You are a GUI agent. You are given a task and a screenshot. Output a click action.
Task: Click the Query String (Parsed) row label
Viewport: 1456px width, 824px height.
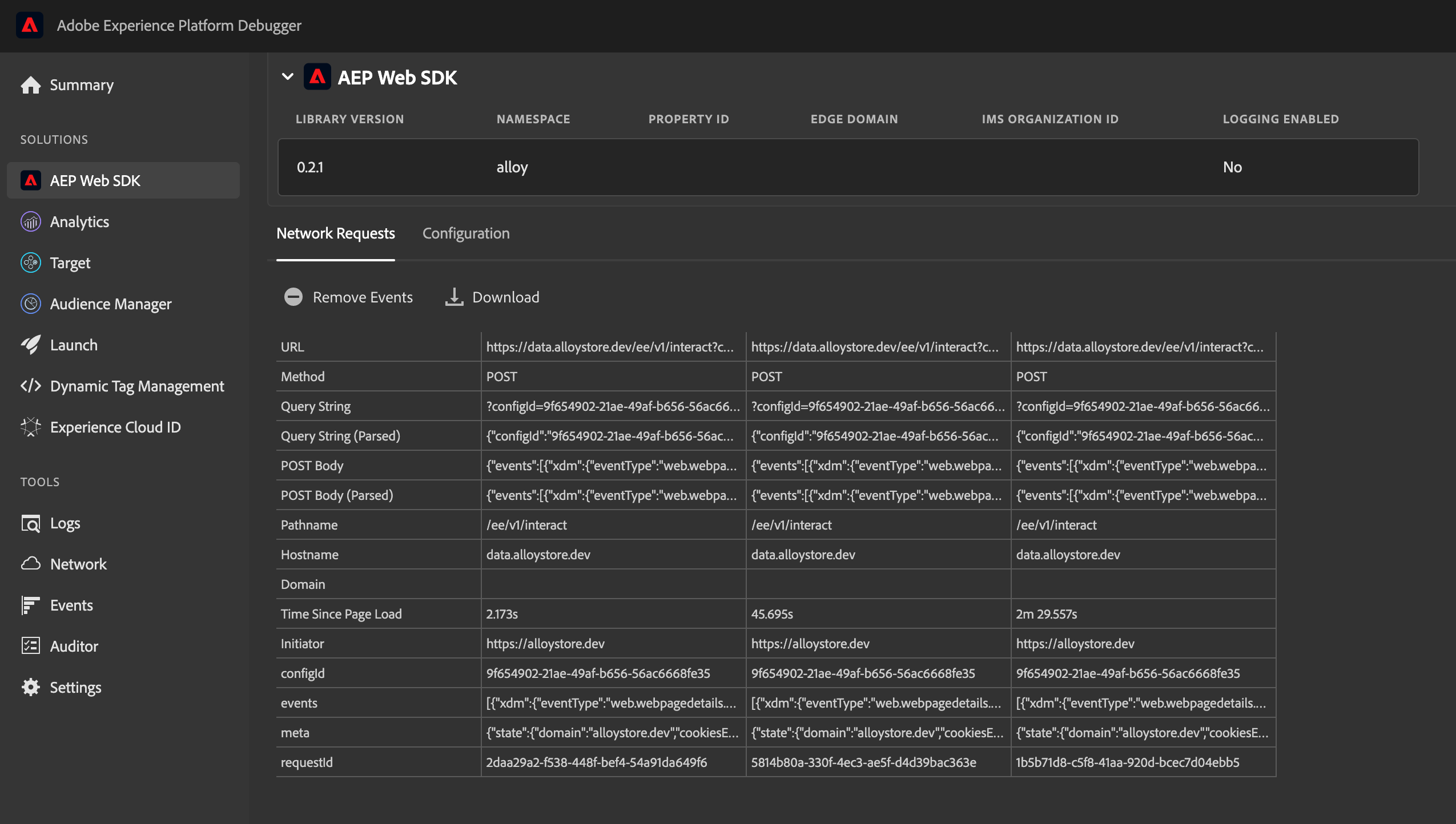pos(340,436)
